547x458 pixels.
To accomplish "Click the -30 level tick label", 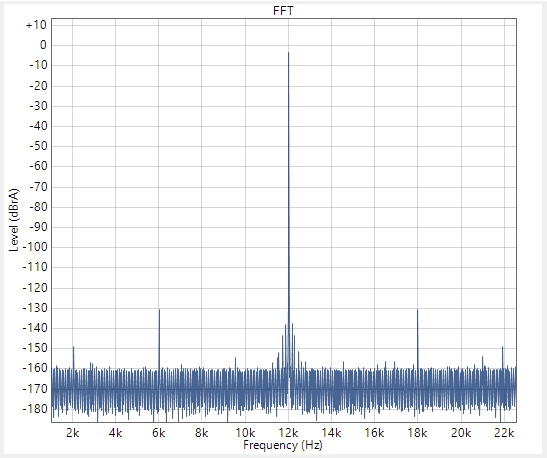I will (38, 106).
